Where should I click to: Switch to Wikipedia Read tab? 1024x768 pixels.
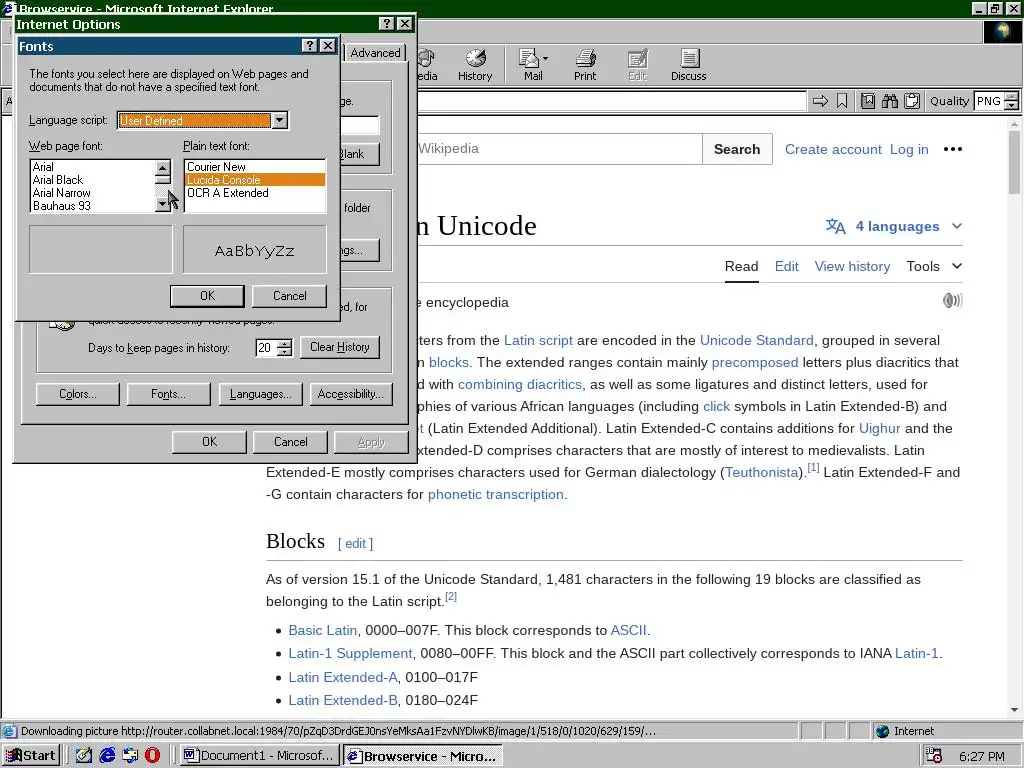click(741, 266)
